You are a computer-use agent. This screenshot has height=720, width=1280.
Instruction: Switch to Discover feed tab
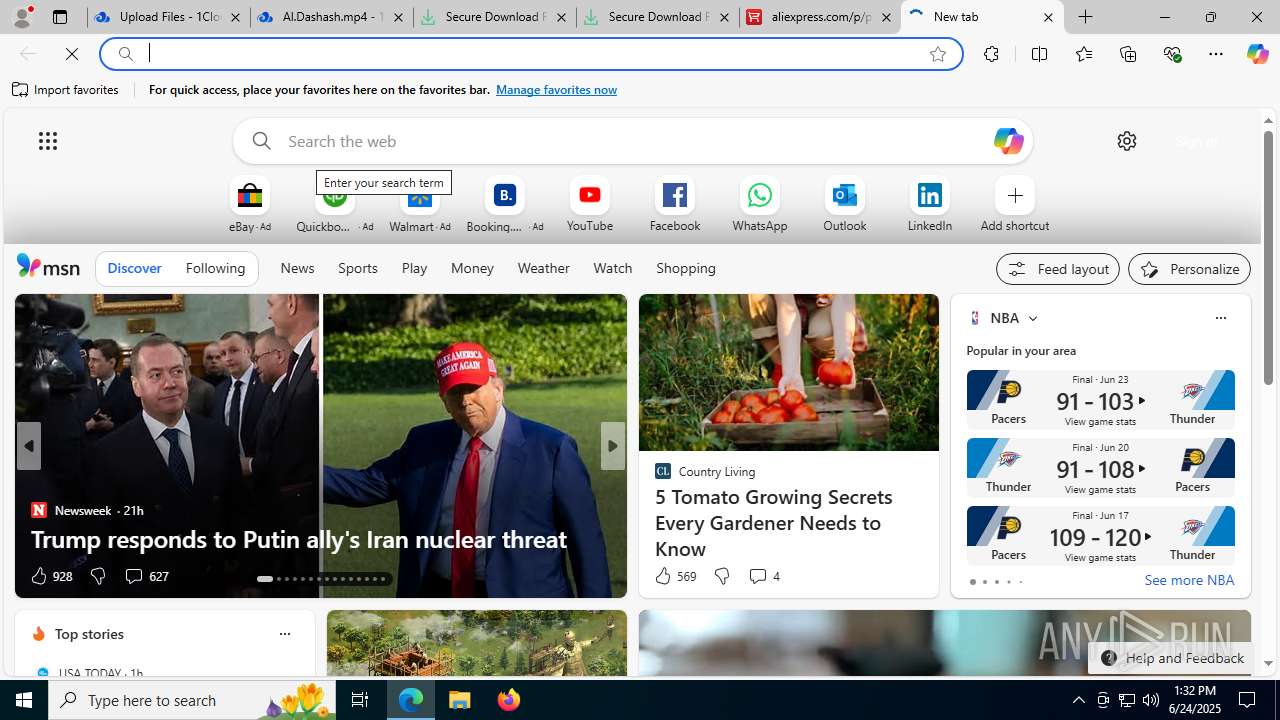[134, 268]
